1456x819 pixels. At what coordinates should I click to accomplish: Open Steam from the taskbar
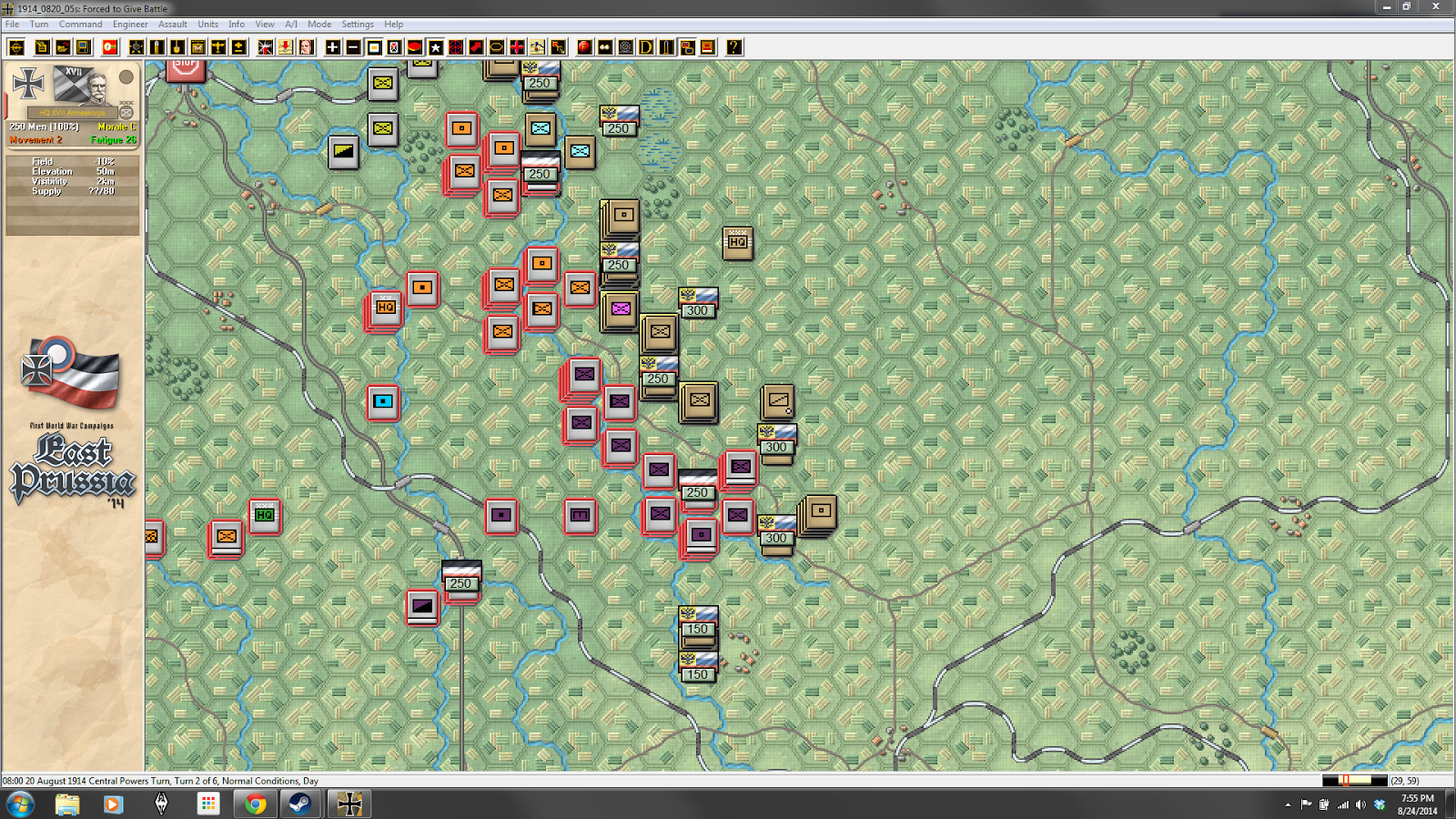click(300, 804)
